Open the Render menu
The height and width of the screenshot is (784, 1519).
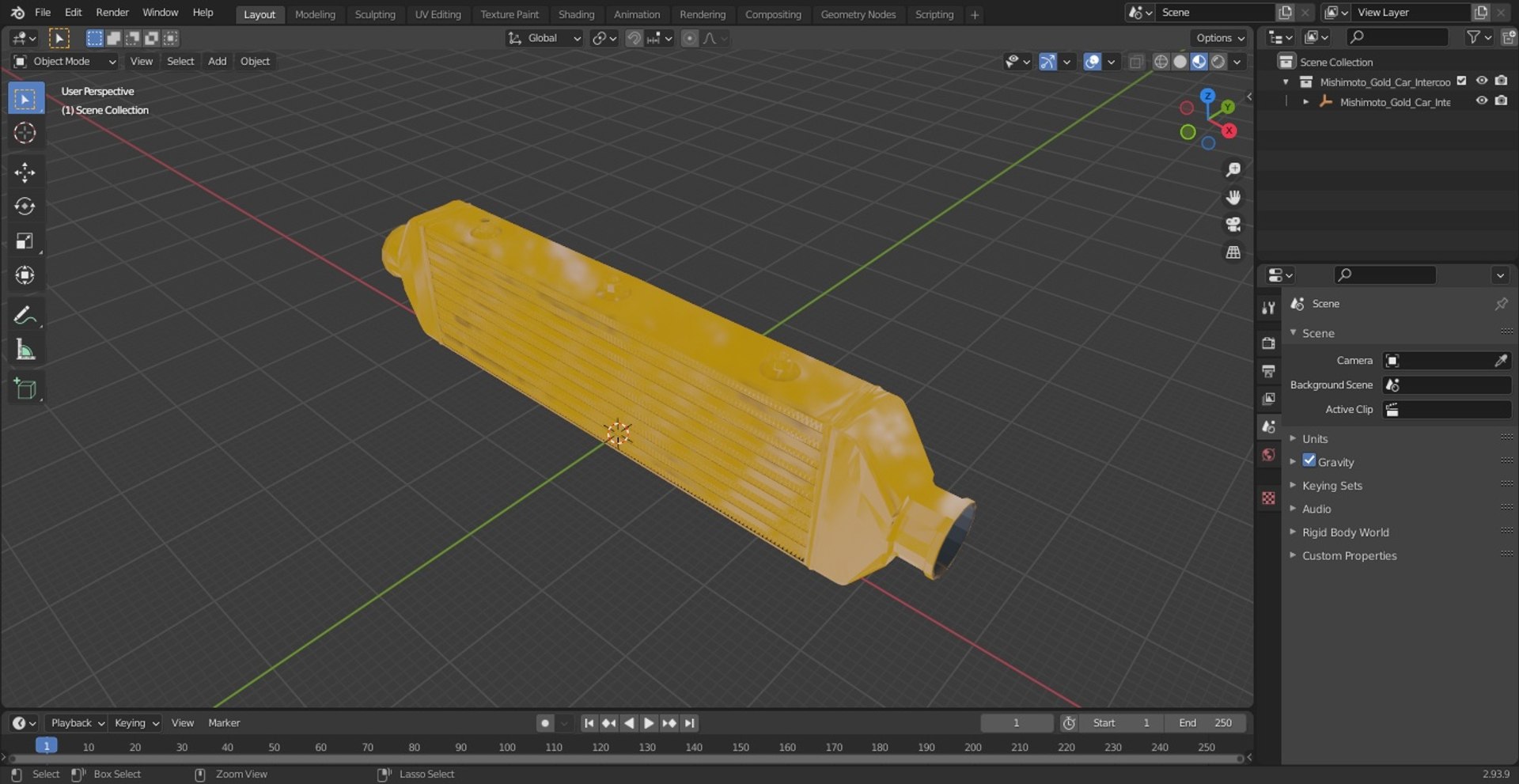(112, 13)
